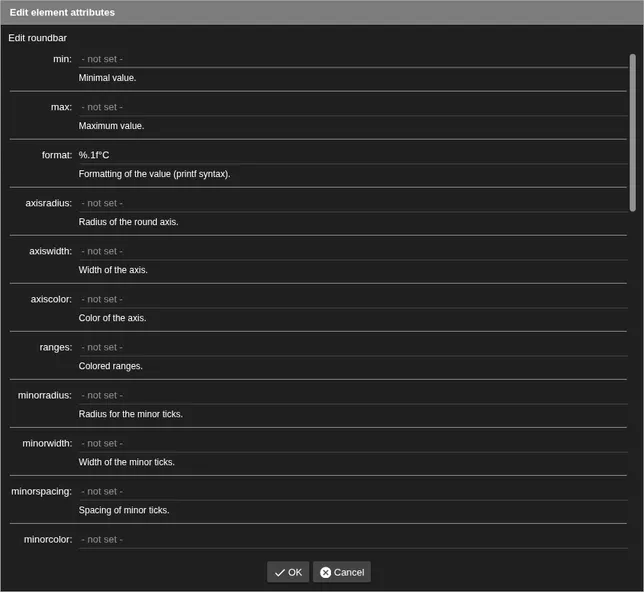Click the 'Edit element attributes' title bar
This screenshot has width=644, height=592.
point(322,12)
